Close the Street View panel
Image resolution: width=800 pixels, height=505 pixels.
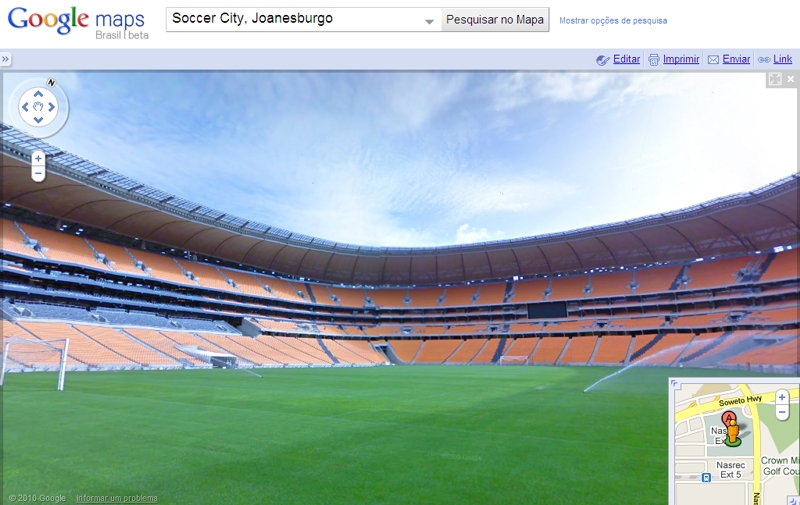point(791,79)
